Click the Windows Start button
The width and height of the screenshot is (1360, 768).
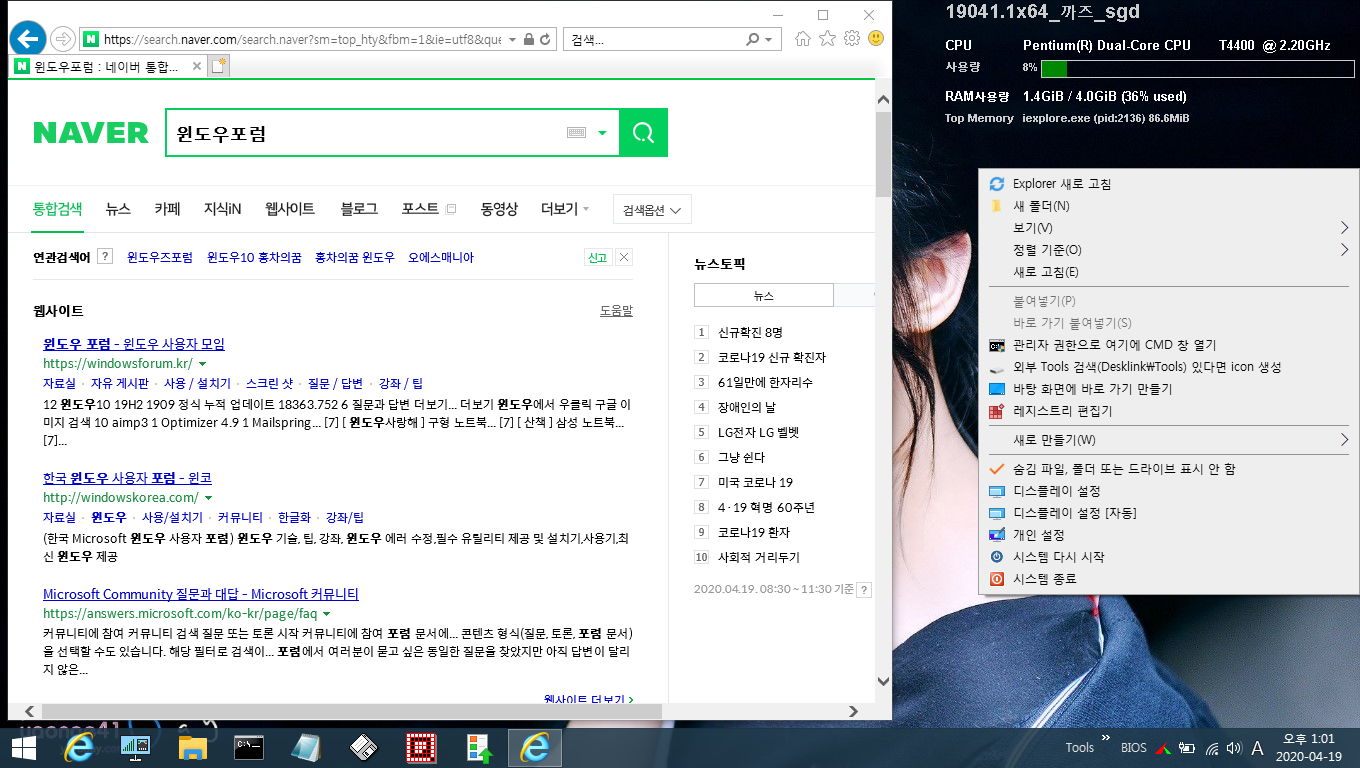click(24, 748)
